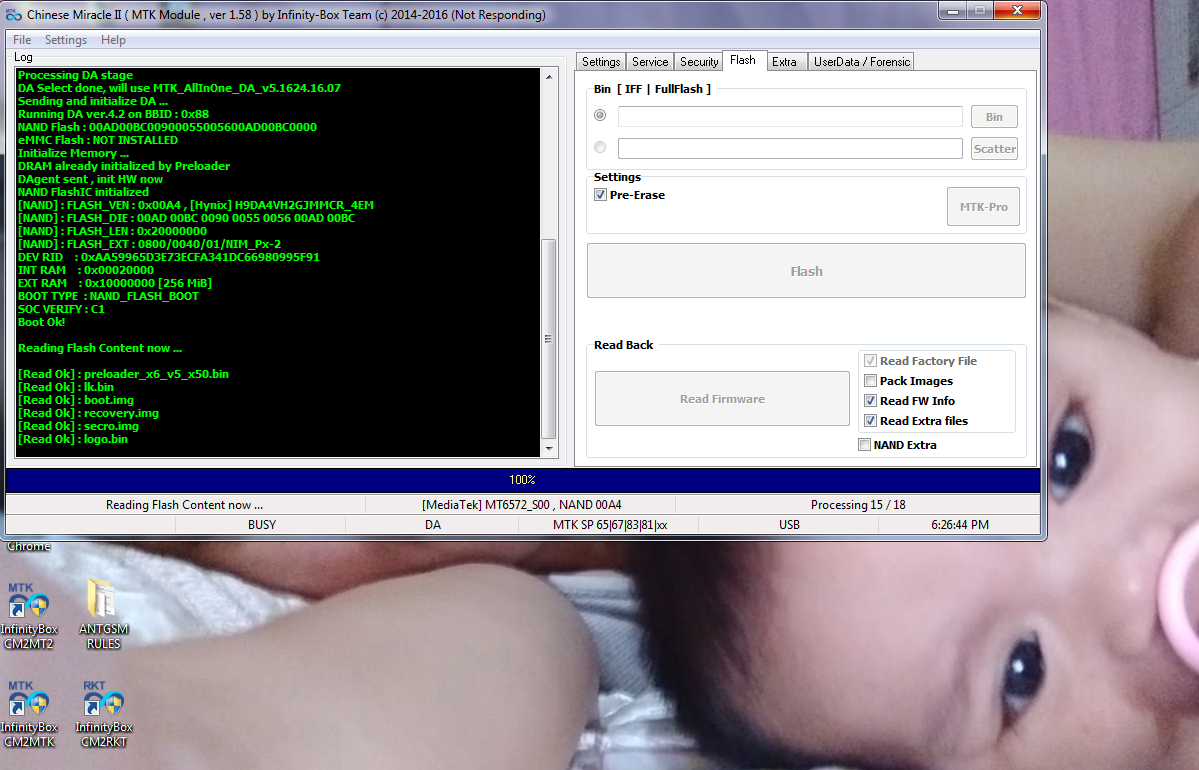Click the 100% progress bar
The image size is (1199, 770).
pos(522,480)
